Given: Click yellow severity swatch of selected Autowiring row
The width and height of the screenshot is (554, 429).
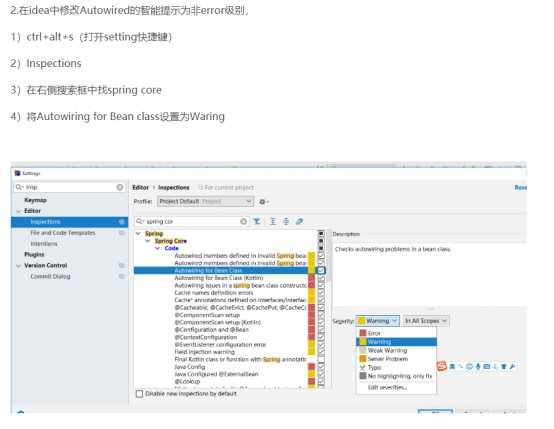Looking at the screenshot, I should click(312, 270).
